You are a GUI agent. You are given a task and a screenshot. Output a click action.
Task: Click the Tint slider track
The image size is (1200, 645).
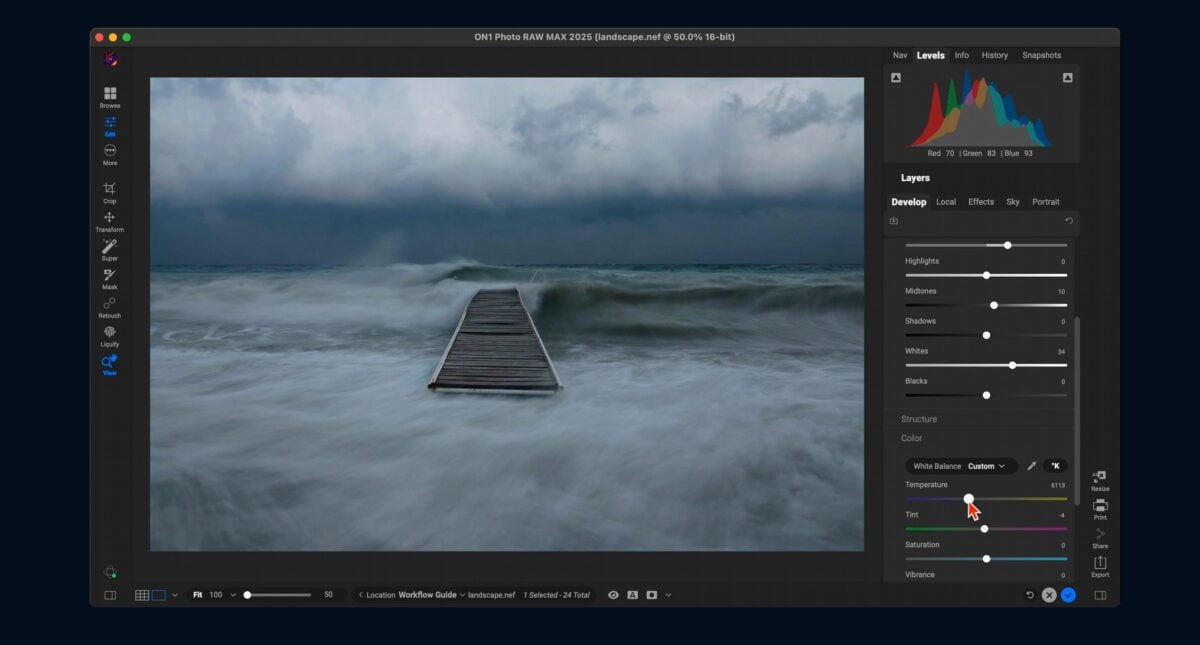[986, 529]
